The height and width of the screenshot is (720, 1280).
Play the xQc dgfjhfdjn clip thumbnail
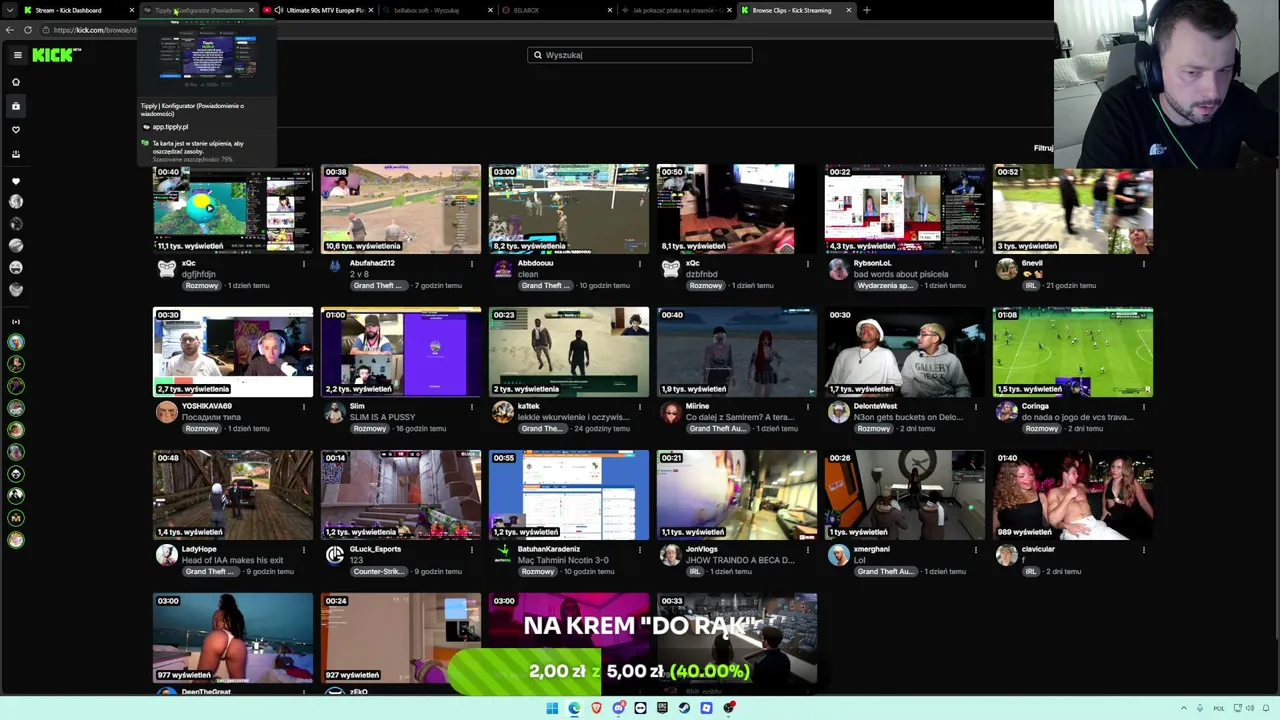[x=233, y=209]
